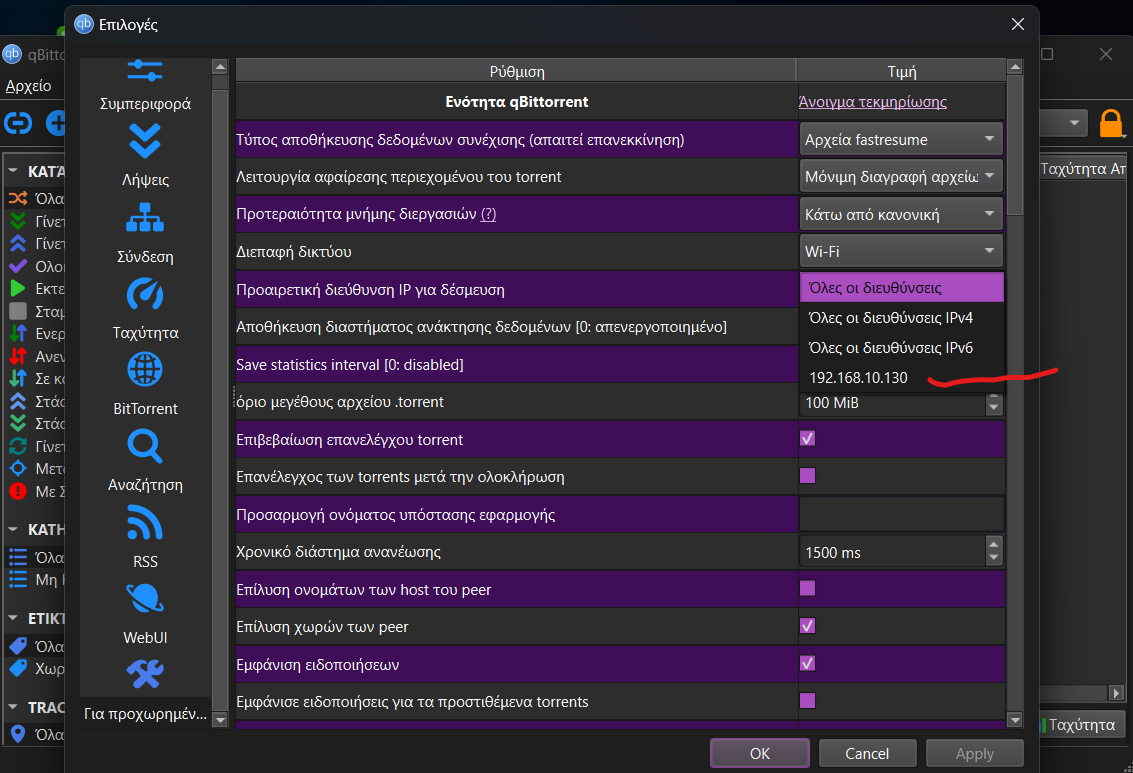
Task: Open the Σύνδεση connection settings page
Action: (145, 234)
